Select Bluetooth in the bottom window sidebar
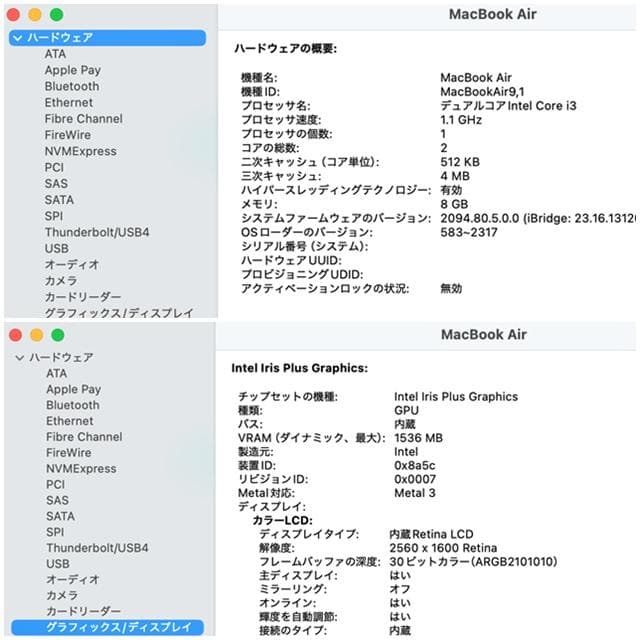Viewport: 640px width, 640px height. (x=73, y=405)
